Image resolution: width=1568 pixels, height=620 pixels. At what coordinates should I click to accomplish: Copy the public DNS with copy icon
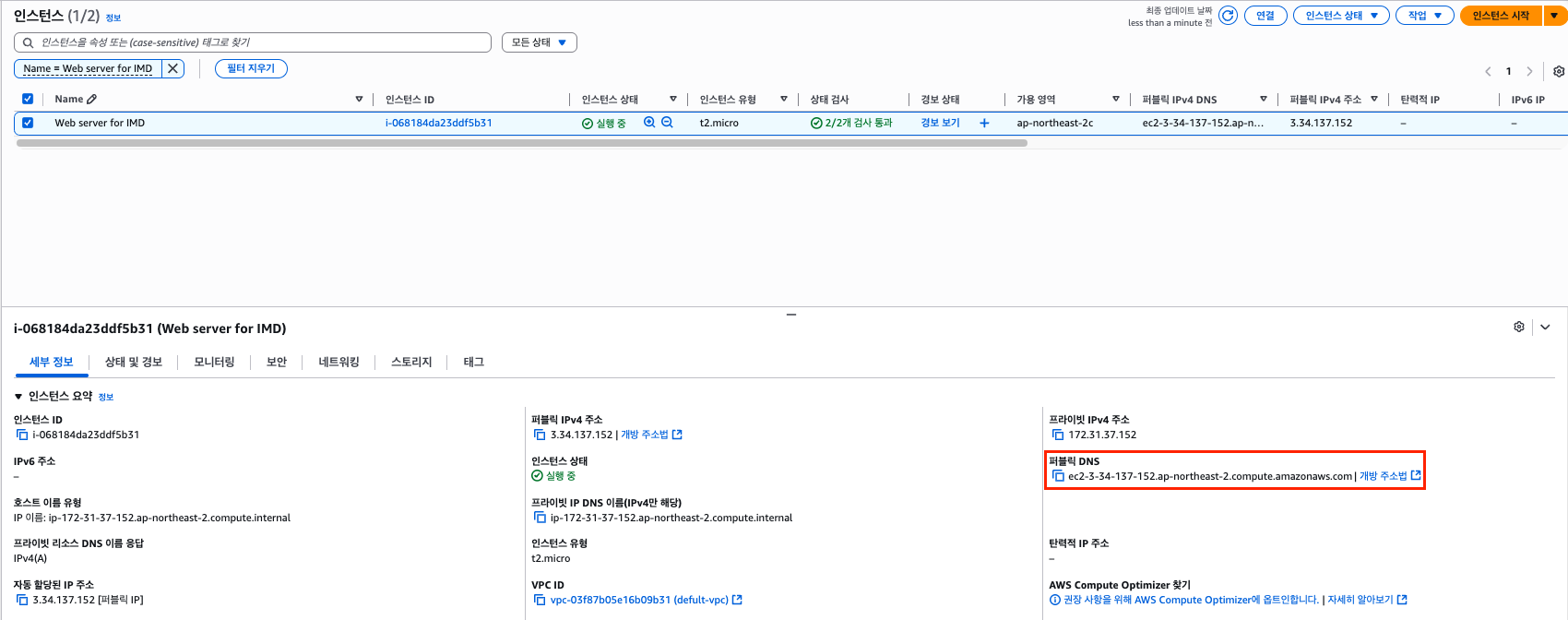[x=1058, y=476]
